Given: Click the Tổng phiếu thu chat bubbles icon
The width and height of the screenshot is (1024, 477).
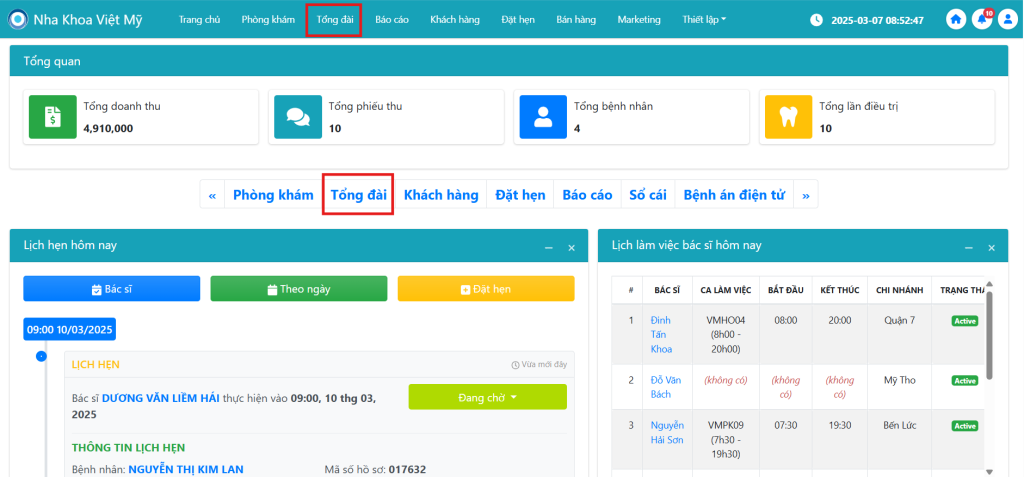Looking at the screenshot, I should pos(297,116).
